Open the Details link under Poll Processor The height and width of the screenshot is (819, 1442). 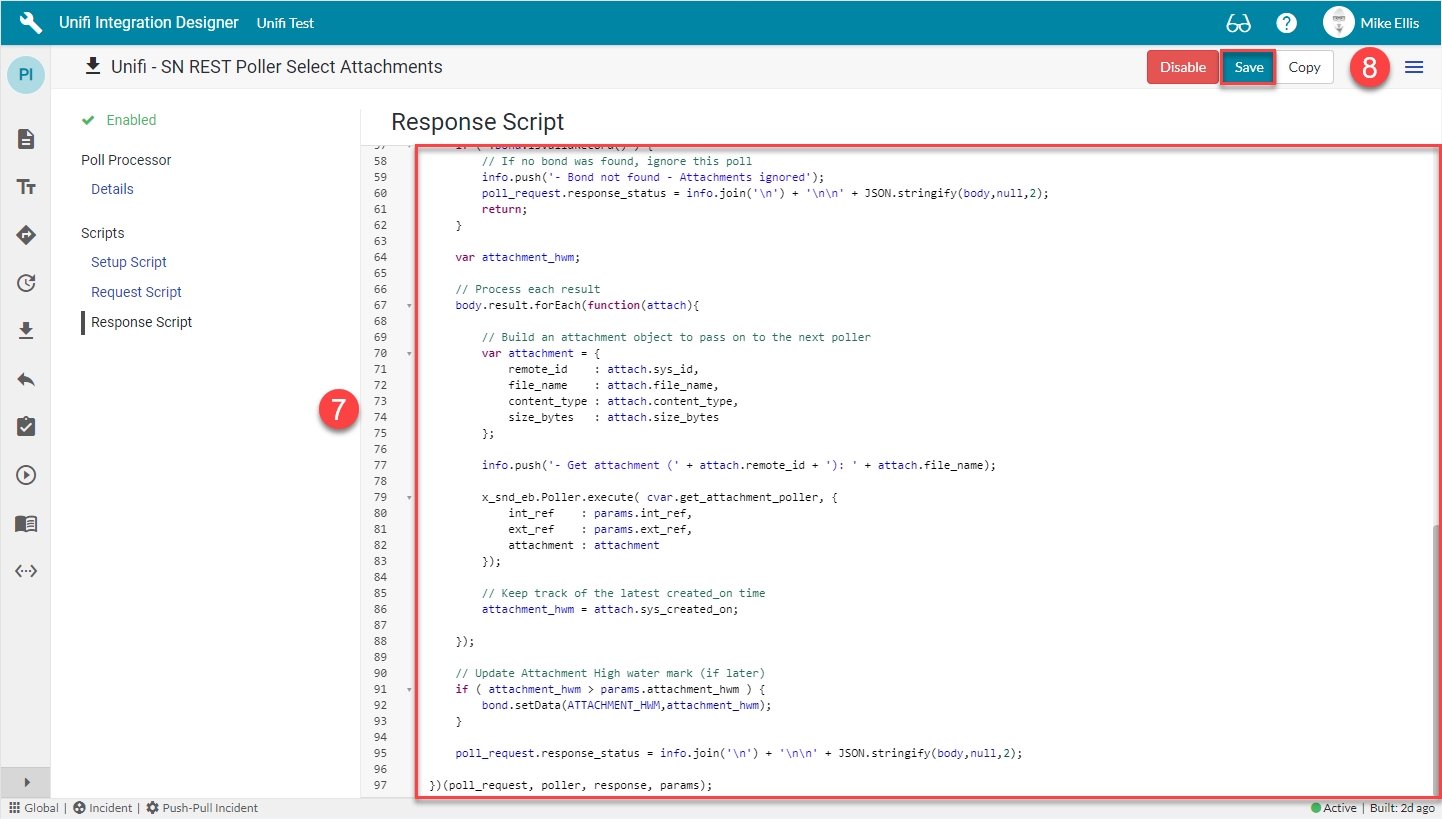[112, 189]
